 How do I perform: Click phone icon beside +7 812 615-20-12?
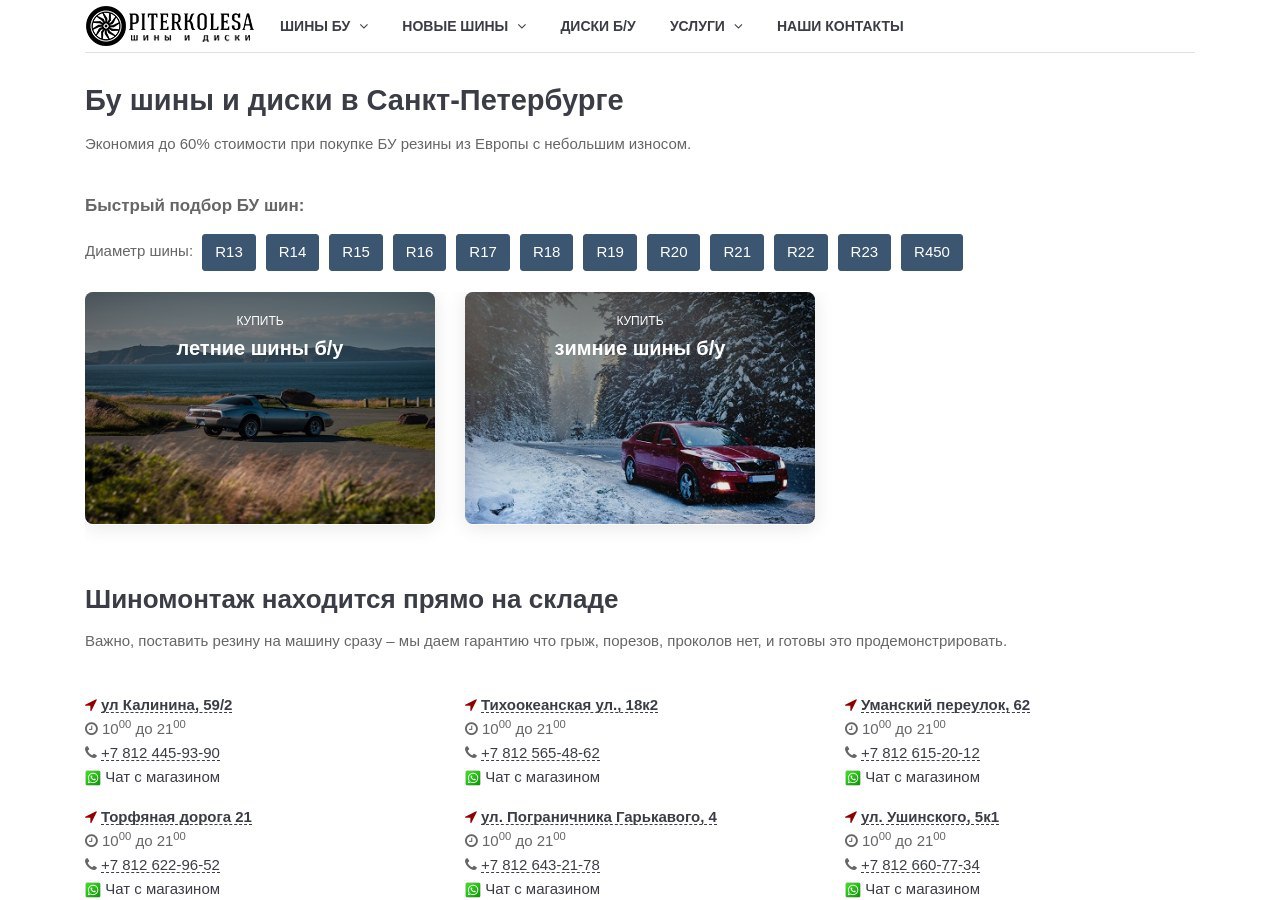851,753
